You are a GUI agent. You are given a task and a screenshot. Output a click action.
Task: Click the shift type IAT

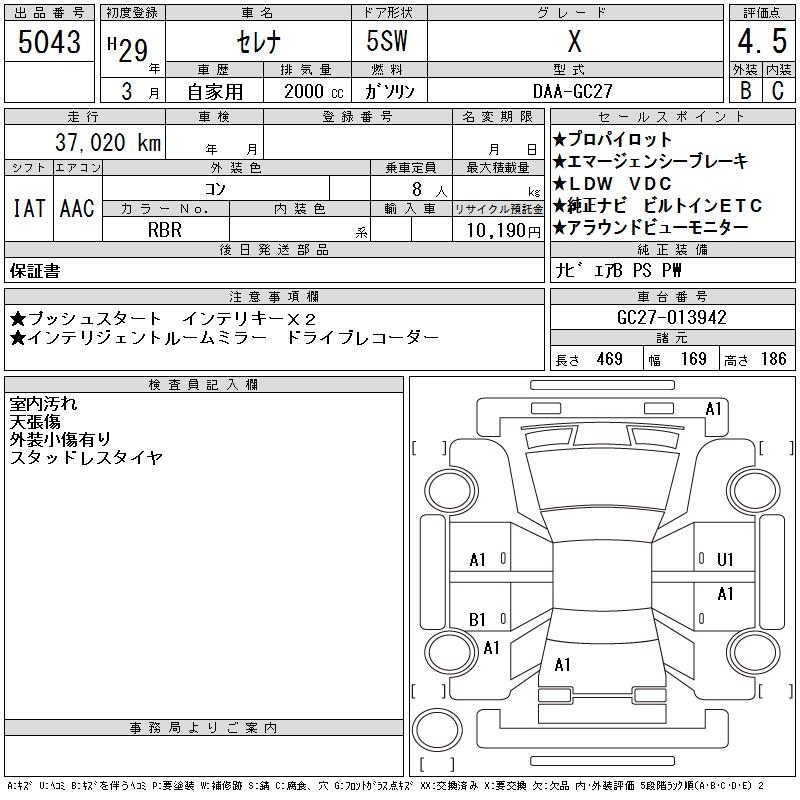29,208
